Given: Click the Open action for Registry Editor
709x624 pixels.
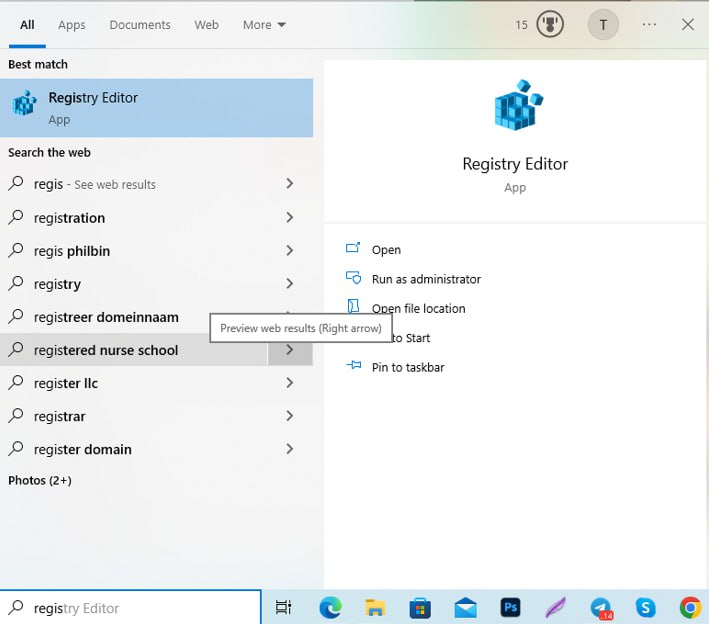Looking at the screenshot, I should (386, 250).
